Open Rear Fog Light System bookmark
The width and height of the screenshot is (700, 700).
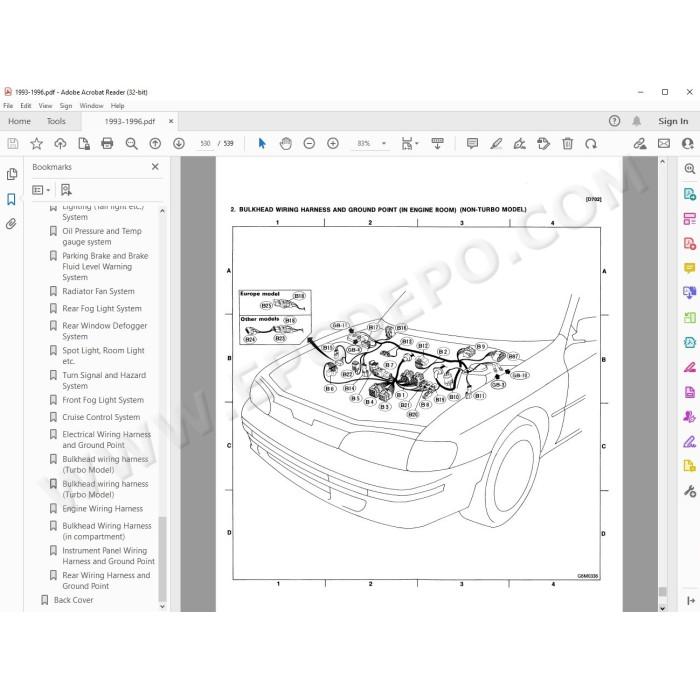pos(102,308)
